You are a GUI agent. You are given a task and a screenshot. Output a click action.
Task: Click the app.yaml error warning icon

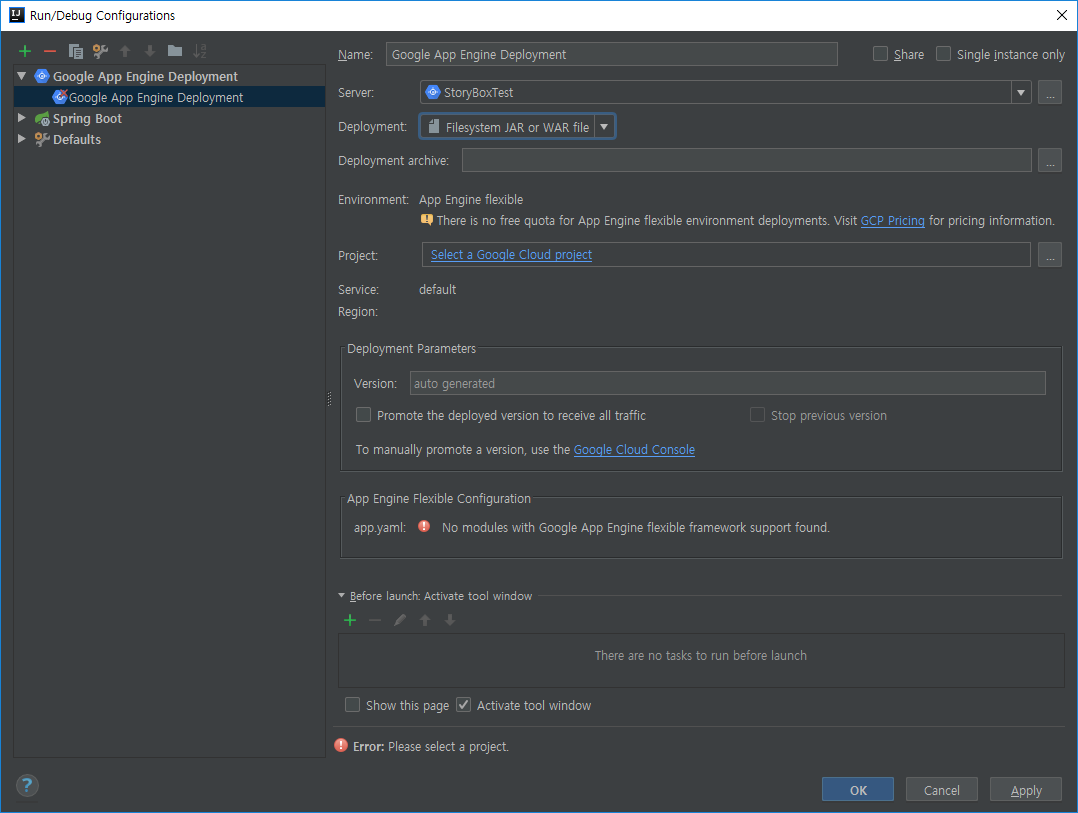click(424, 526)
